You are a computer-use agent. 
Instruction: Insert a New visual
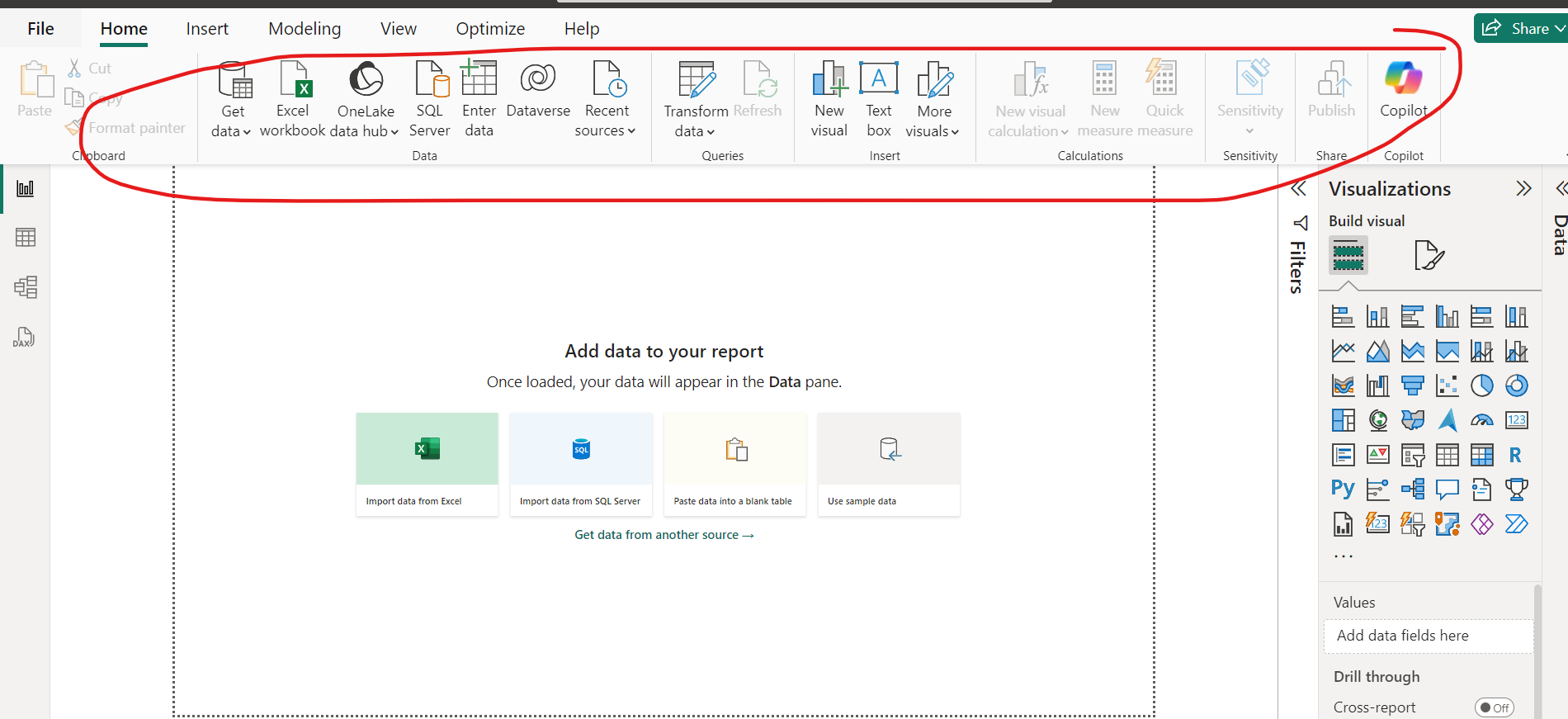pyautogui.click(x=829, y=100)
